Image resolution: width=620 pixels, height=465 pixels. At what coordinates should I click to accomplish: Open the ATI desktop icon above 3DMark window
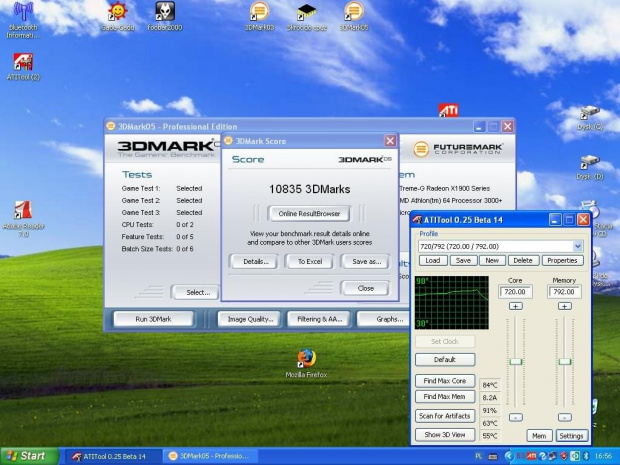pyautogui.click(x=448, y=110)
